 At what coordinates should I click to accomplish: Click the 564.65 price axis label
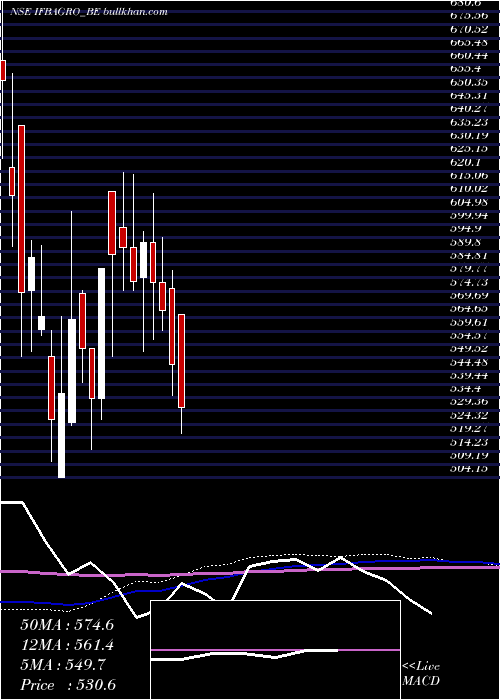pyautogui.click(x=468, y=308)
